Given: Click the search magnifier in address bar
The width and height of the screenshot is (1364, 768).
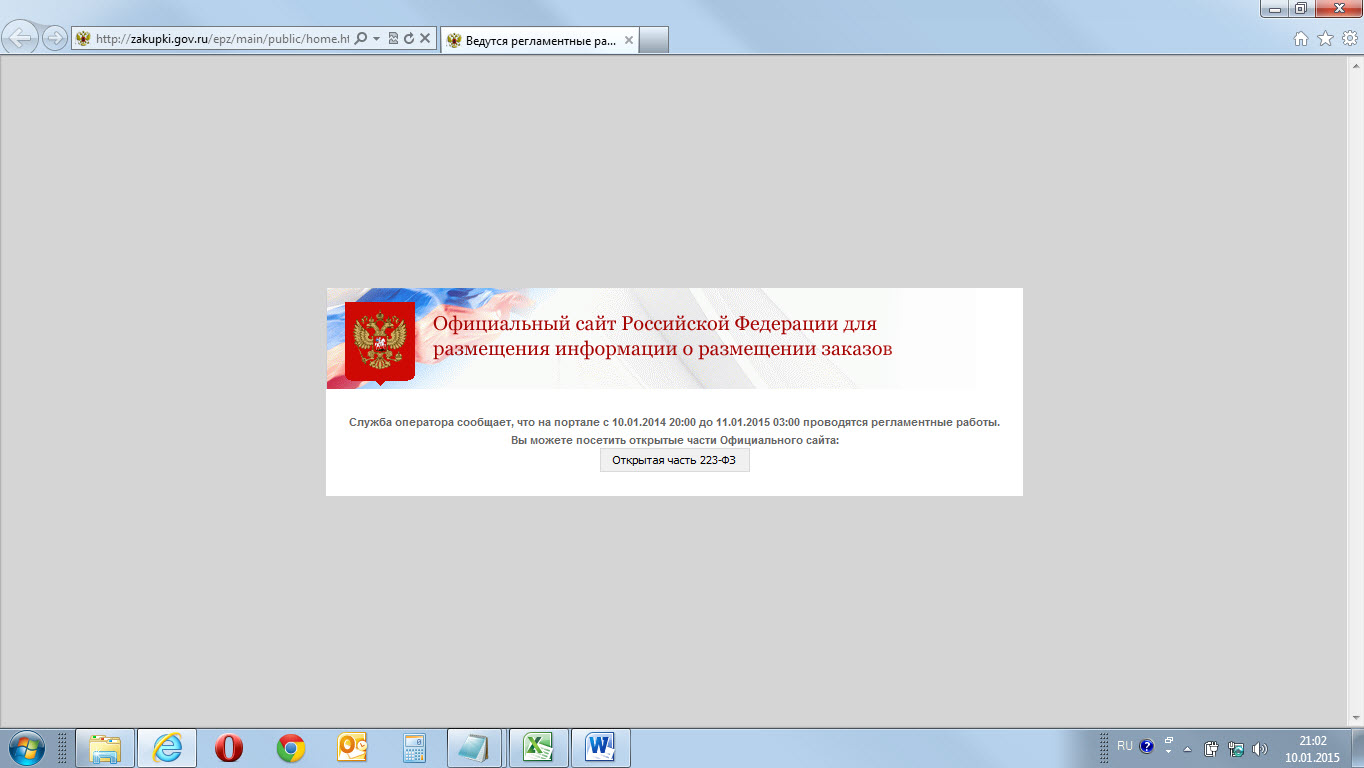Looking at the screenshot, I should pos(361,39).
